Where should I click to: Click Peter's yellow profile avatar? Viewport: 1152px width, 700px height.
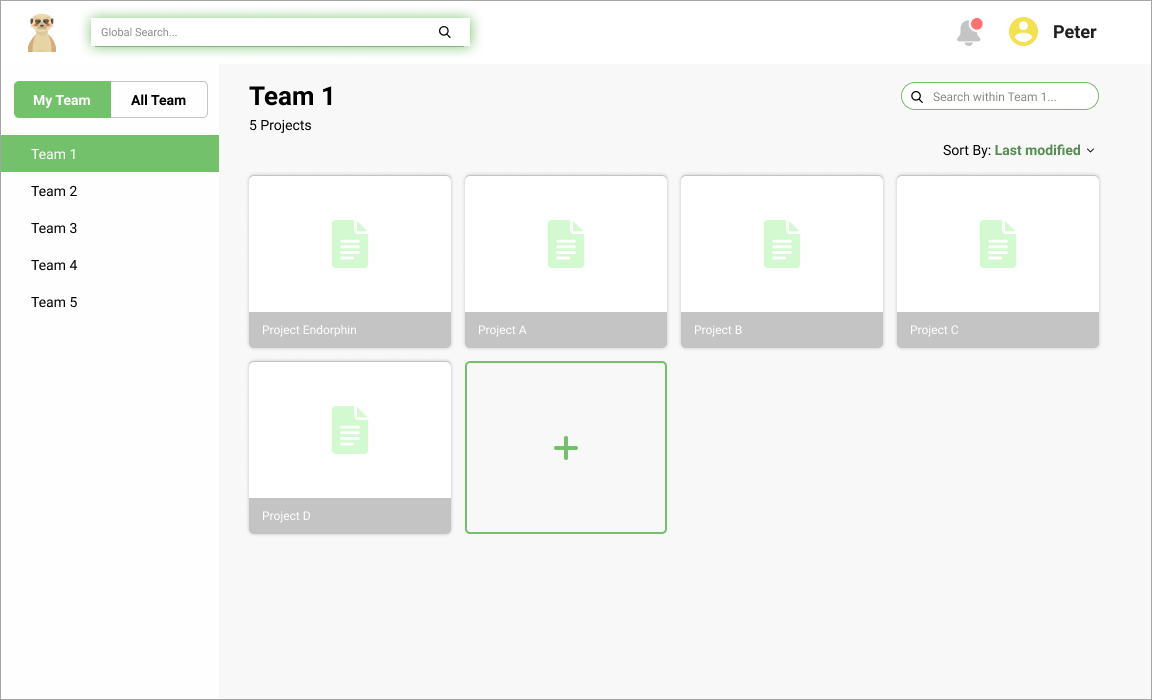coord(1023,32)
